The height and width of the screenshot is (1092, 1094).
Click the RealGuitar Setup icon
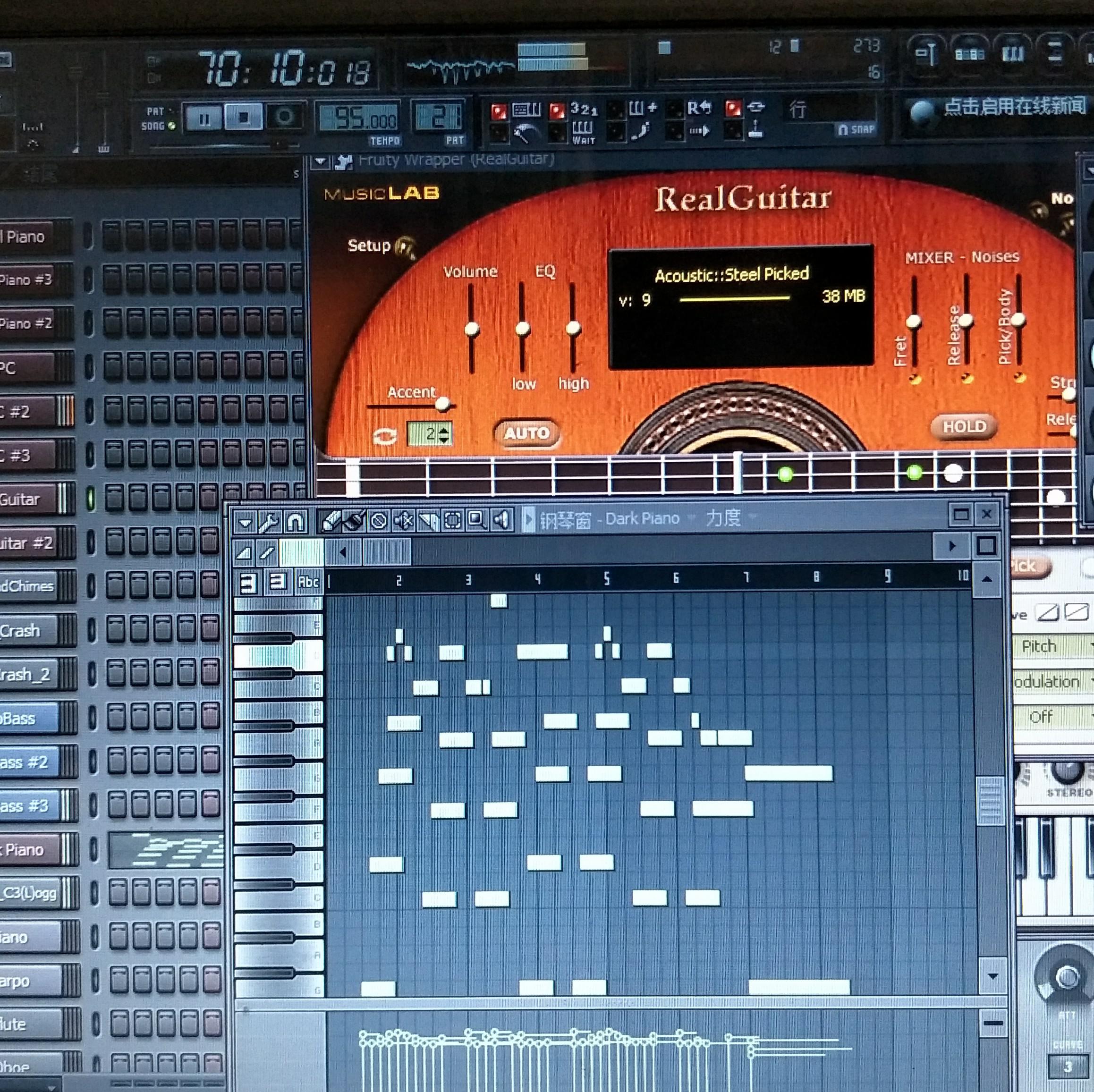coord(407,247)
